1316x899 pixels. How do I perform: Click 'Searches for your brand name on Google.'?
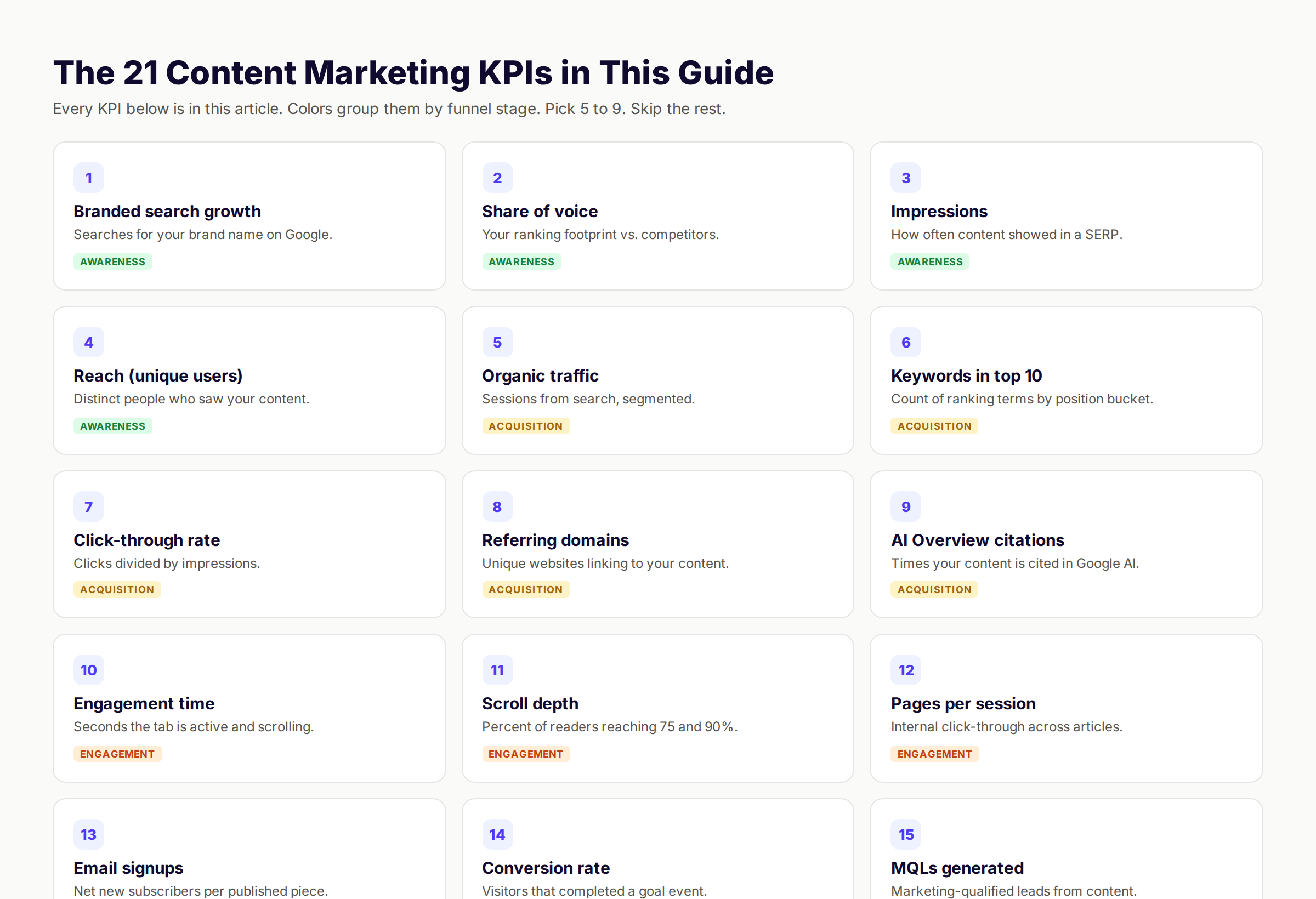coord(203,235)
